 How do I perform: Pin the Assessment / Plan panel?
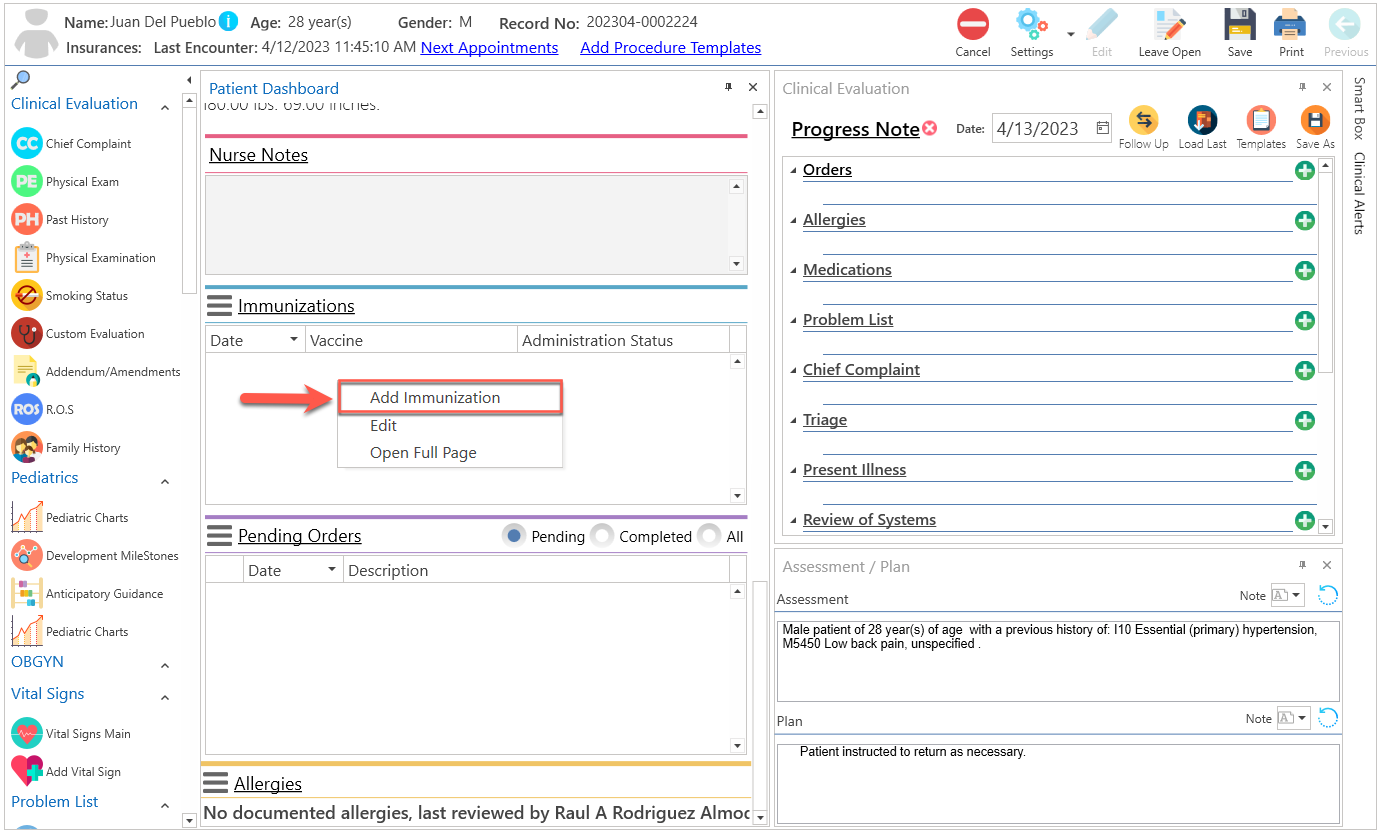[x=1303, y=566]
